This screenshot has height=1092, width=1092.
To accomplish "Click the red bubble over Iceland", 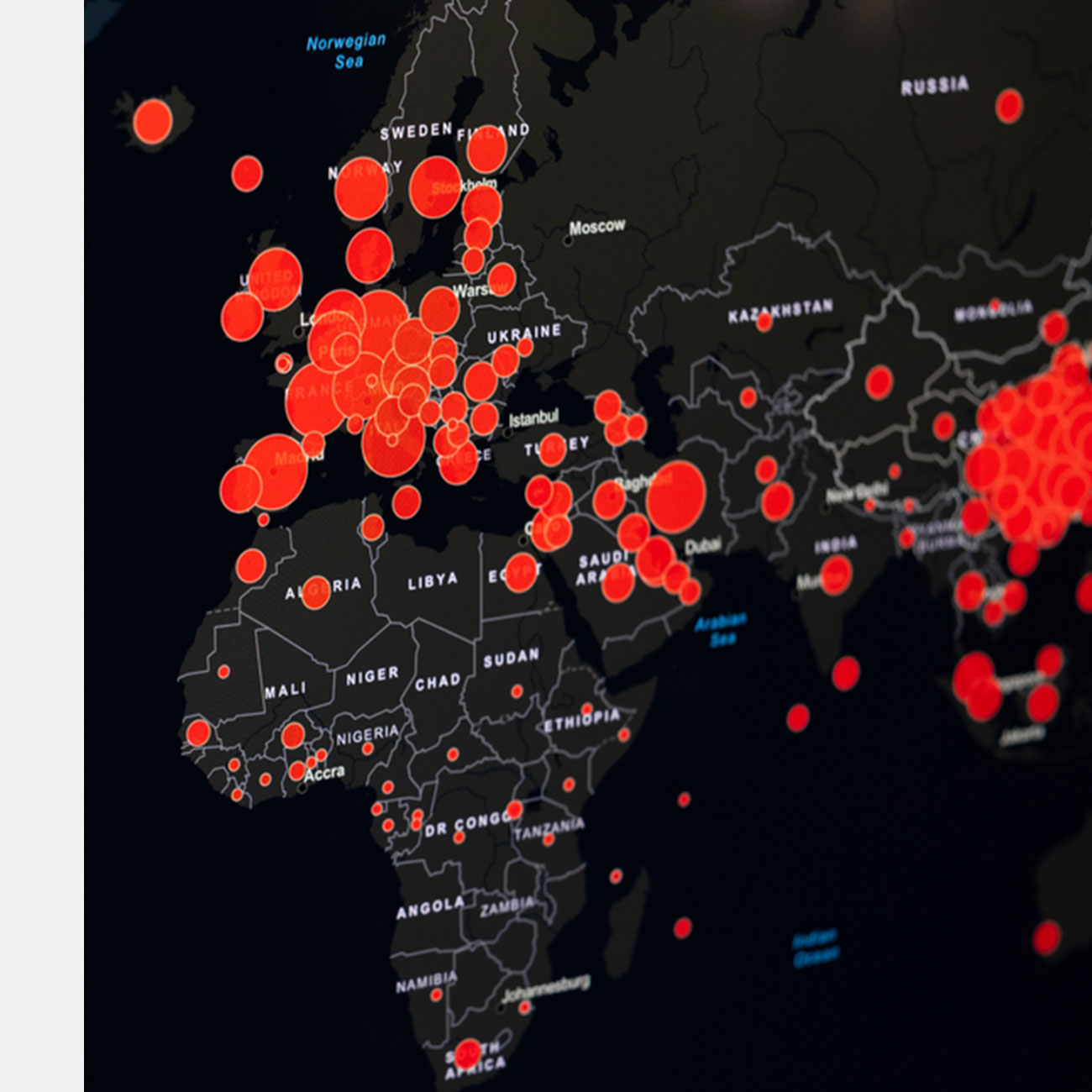I will coord(153,121).
